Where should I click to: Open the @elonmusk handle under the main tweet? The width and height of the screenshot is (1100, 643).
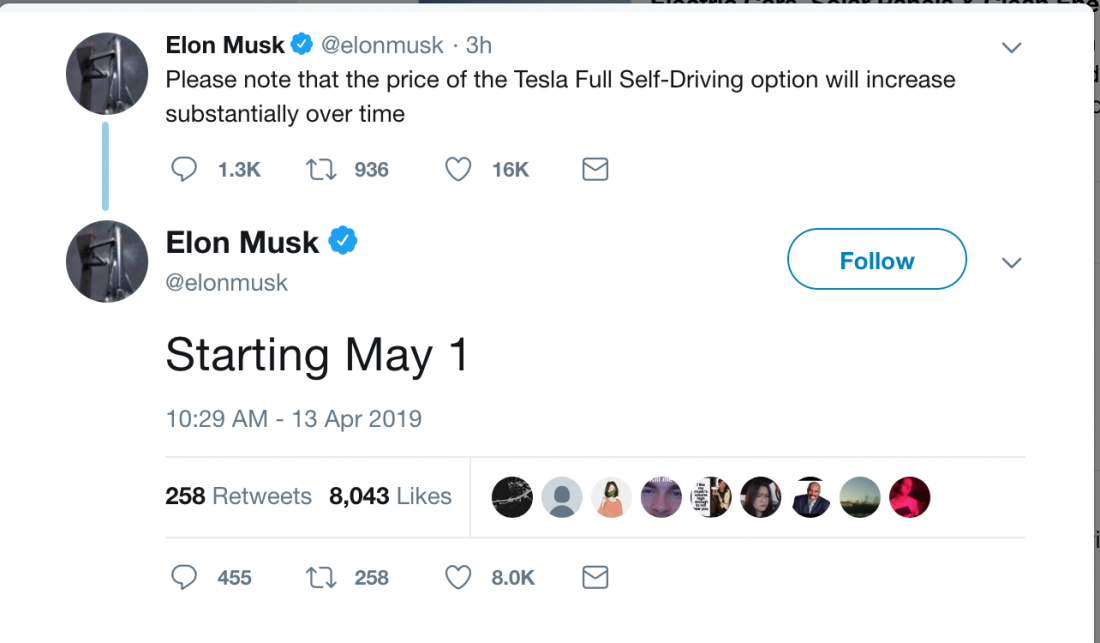(226, 283)
